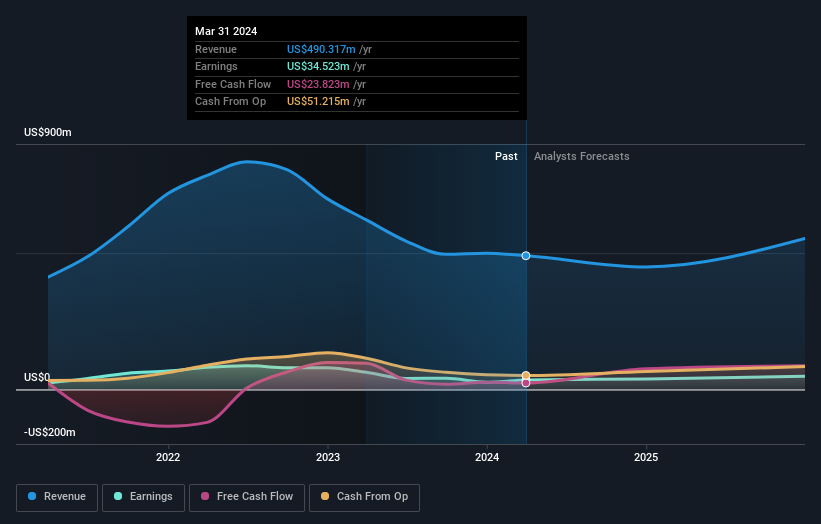Click the Revenue row label in tooltip
Image resolution: width=821 pixels, height=524 pixels.
click(x=216, y=49)
